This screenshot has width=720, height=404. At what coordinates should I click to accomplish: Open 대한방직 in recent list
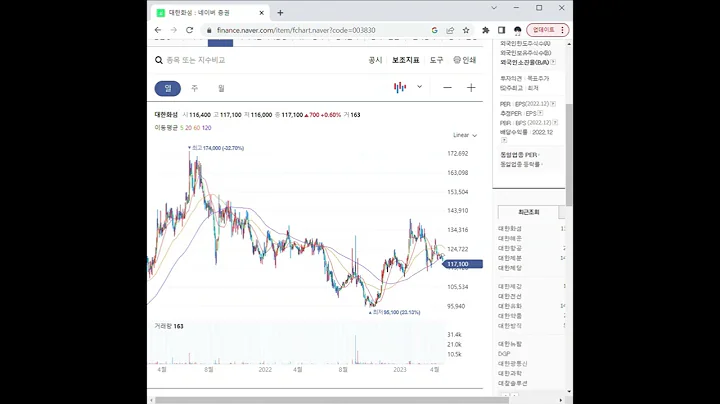pos(510,326)
